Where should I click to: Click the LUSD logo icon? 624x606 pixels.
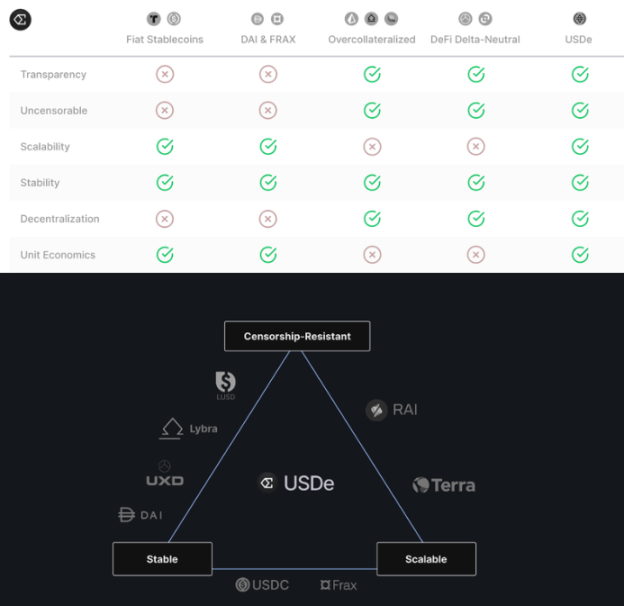[x=226, y=382]
